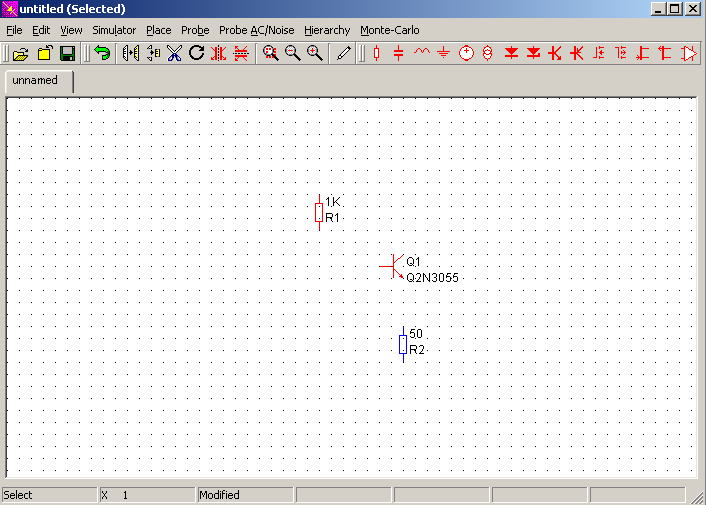
Task: Place a current source
Action: pos(488,54)
